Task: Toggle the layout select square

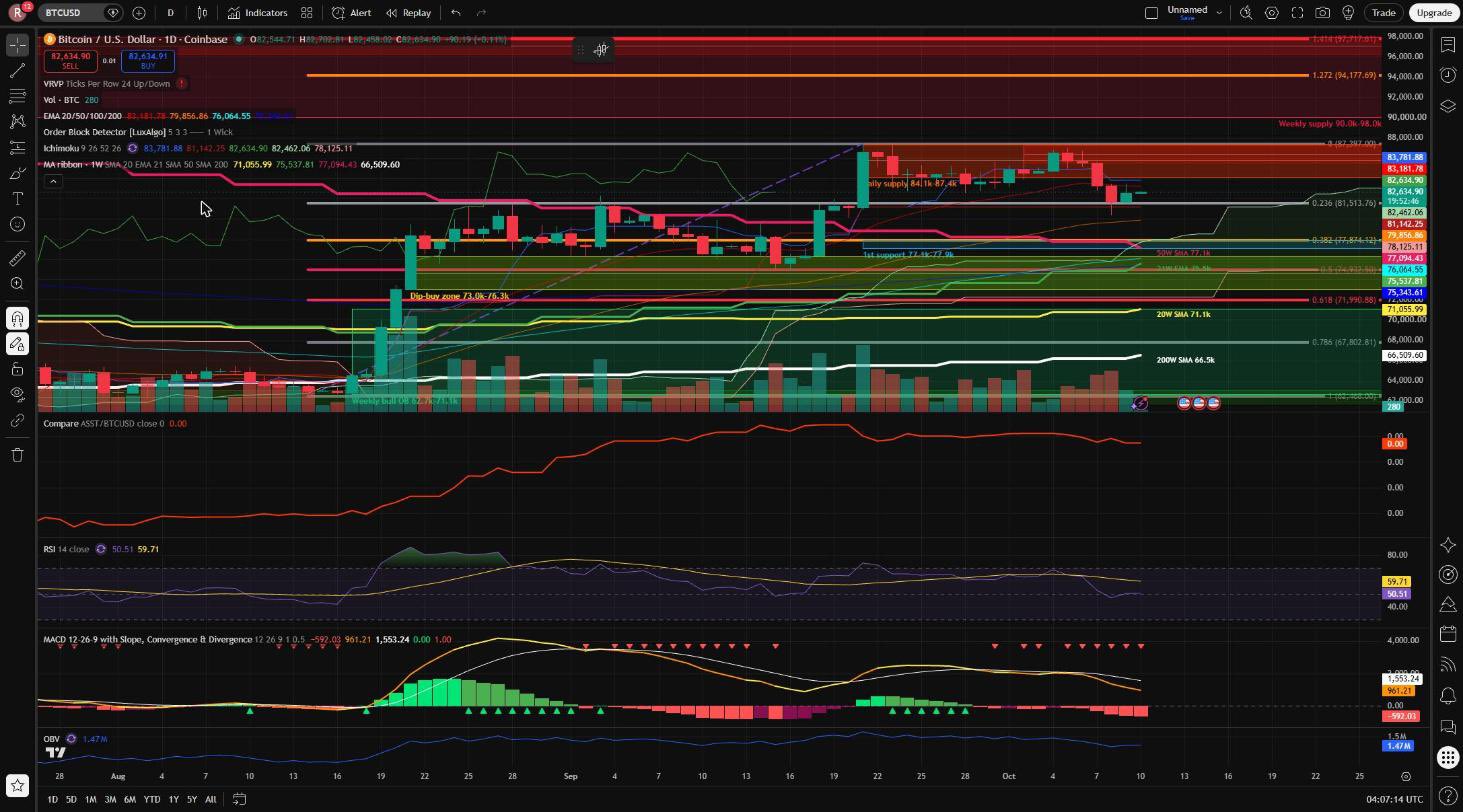Action: pos(1151,13)
